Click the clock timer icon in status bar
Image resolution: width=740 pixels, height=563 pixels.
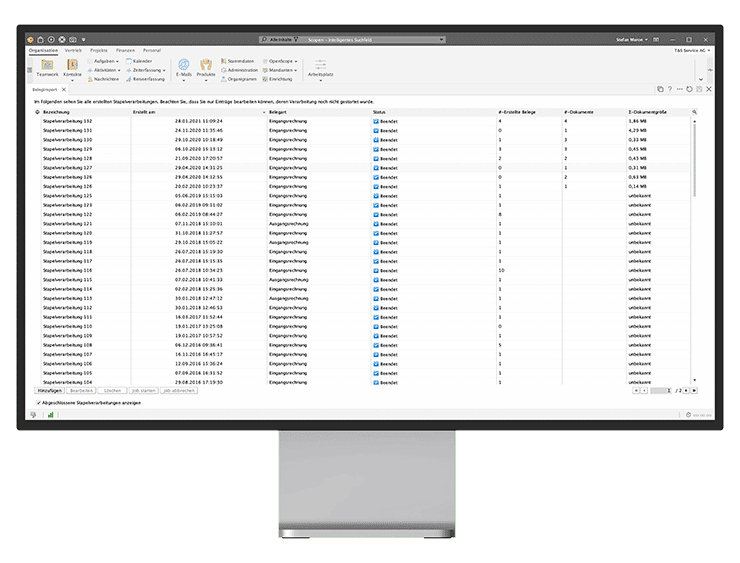pos(689,415)
